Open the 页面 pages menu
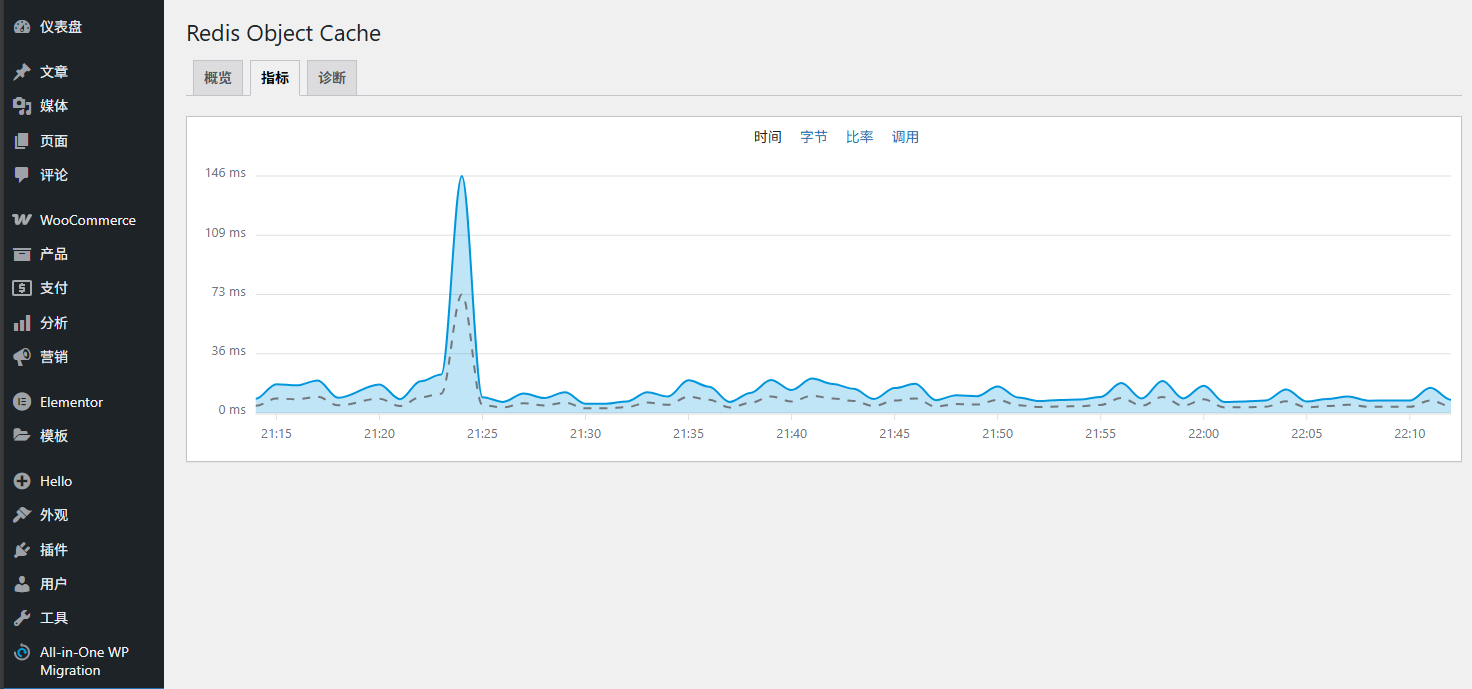 (x=54, y=141)
